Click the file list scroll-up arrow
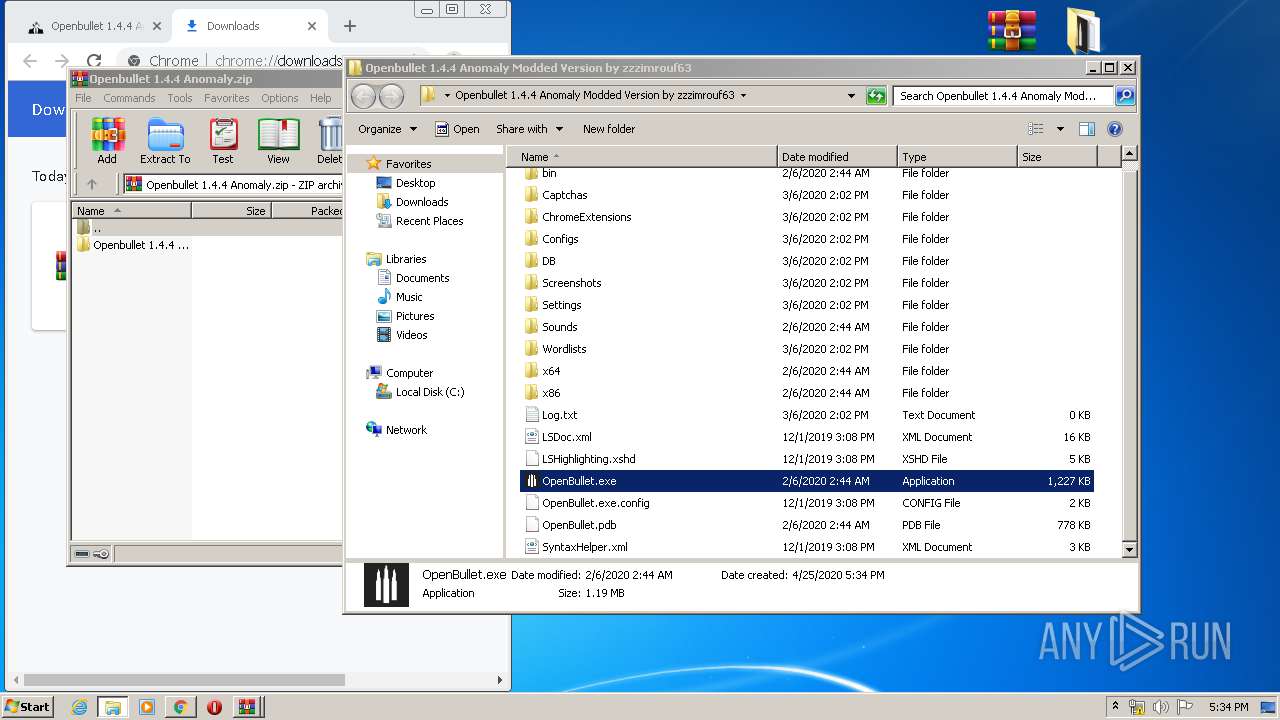Image resolution: width=1280 pixels, height=720 pixels. click(x=1129, y=154)
